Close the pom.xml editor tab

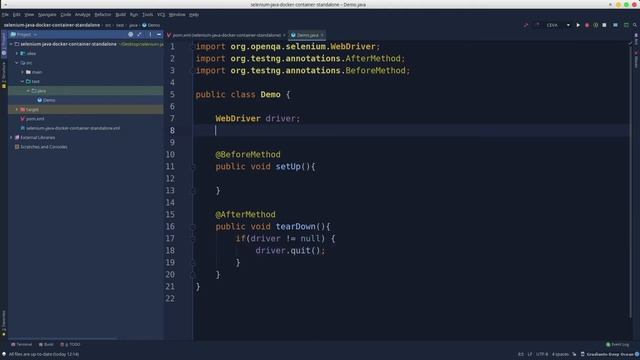coord(284,35)
